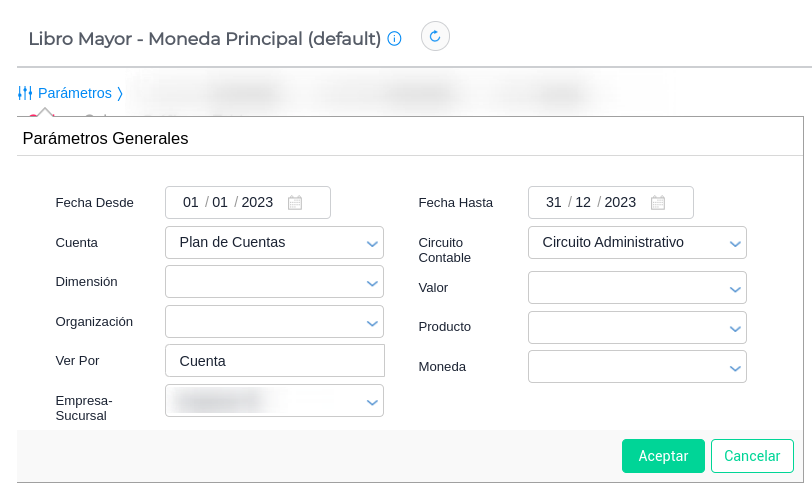
Task: Open the Dimensión dropdown
Action: (372, 283)
